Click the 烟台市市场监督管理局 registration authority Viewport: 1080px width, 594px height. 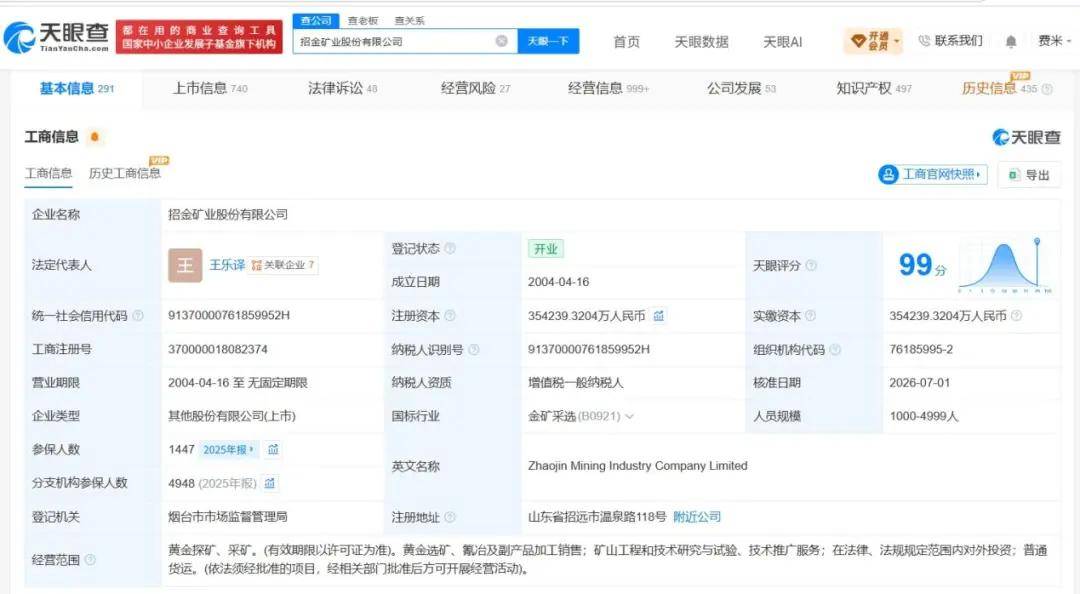click(227, 517)
